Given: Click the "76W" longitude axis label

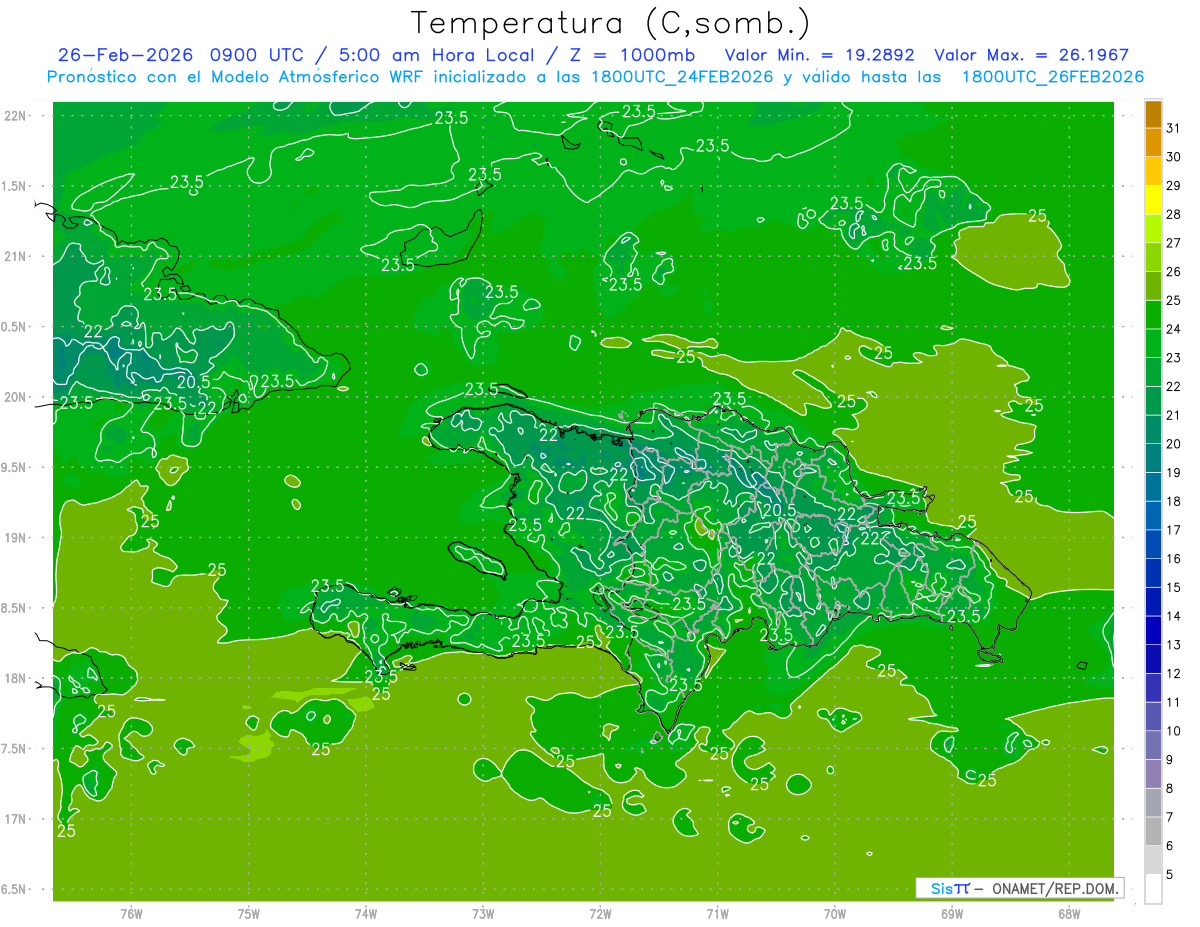Looking at the screenshot, I should coord(131,913).
